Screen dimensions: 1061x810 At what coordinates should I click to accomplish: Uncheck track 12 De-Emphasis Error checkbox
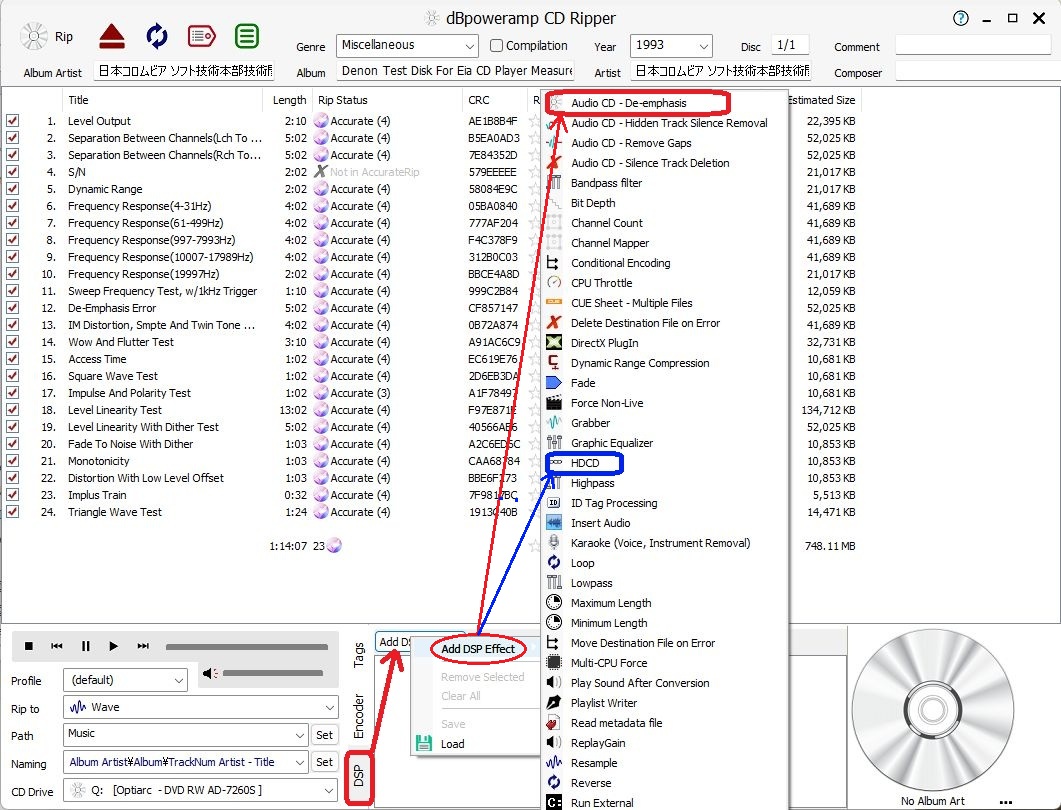(x=12, y=308)
